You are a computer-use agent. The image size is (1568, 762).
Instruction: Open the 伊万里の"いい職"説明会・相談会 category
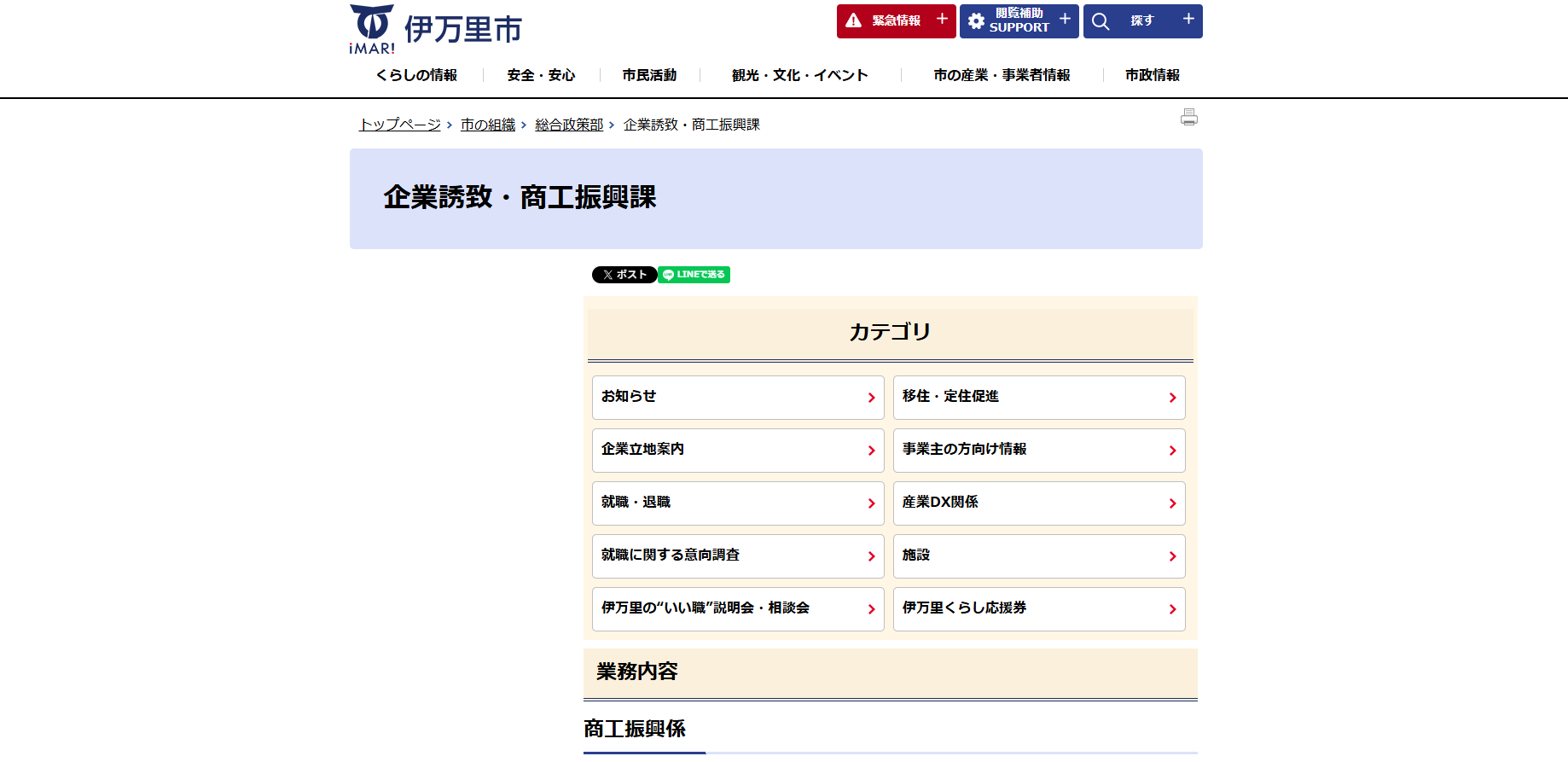(738, 609)
